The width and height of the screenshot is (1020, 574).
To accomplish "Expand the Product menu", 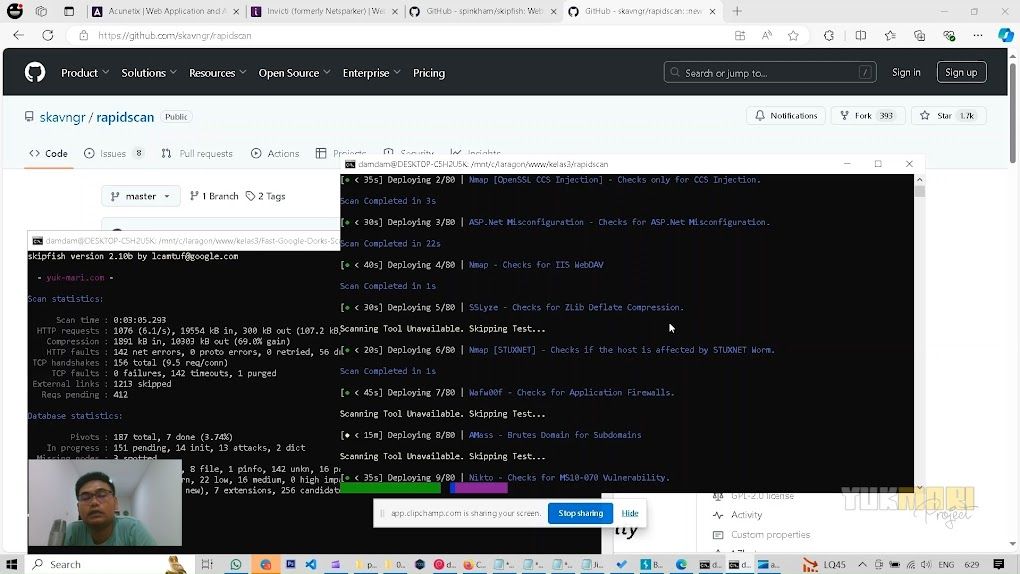I will click(85, 73).
